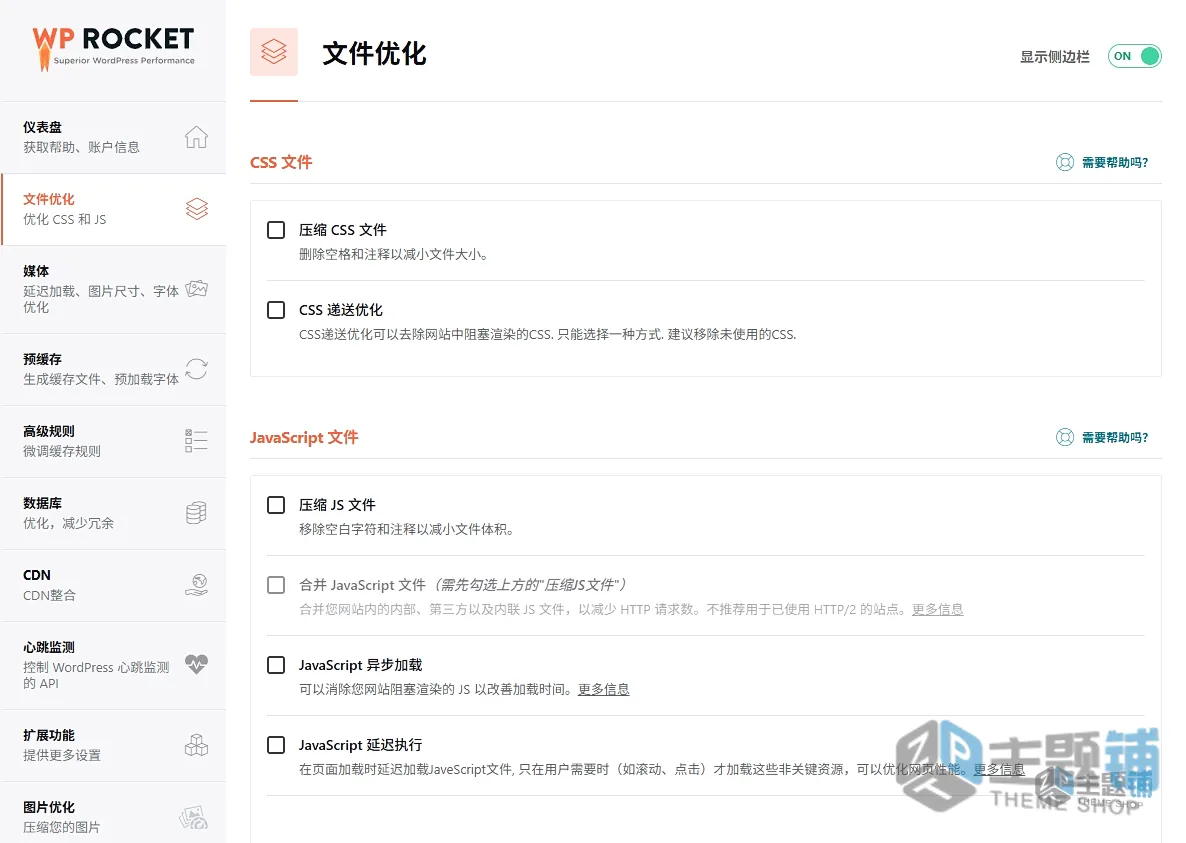The height and width of the screenshot is (843, 1186).
Task: Click the CSS 递送优化 label text
Action: tap(340, 310)
